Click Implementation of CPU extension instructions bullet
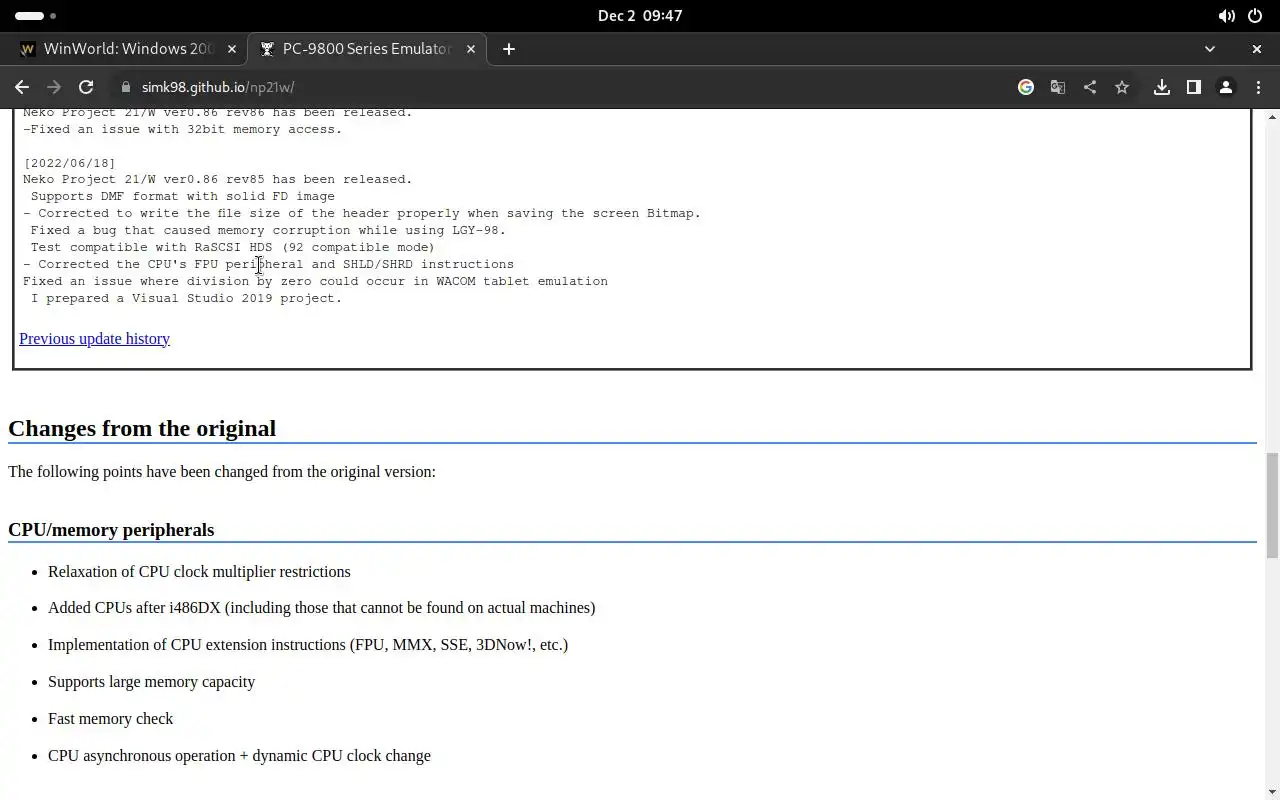 point(308,645)
